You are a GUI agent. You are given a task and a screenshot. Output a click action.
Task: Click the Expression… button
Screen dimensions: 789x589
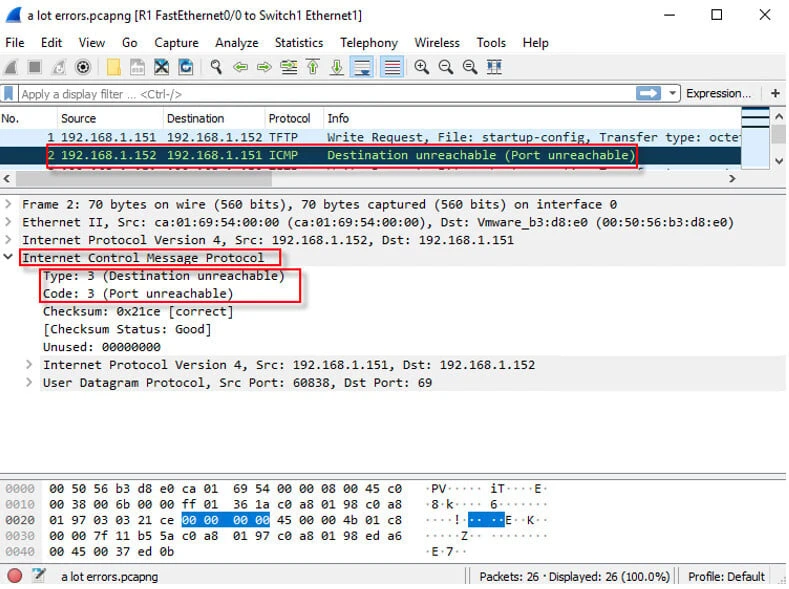click(718, 93)
